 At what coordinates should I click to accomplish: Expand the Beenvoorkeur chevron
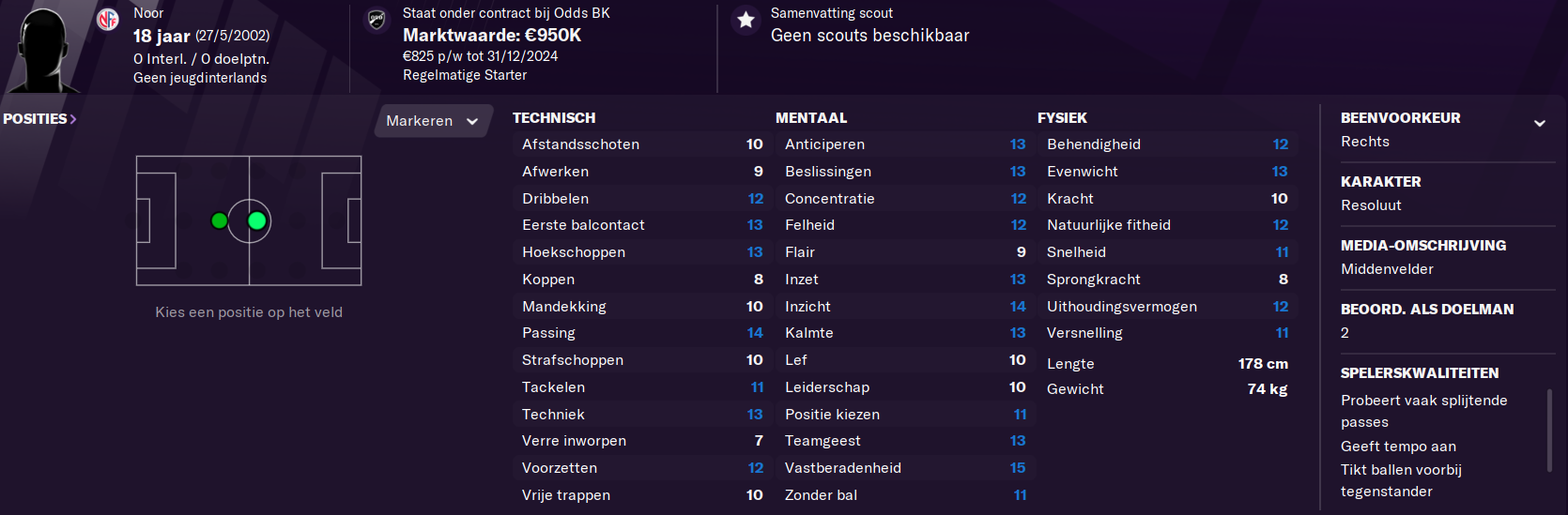click(x=1540, y=123)
